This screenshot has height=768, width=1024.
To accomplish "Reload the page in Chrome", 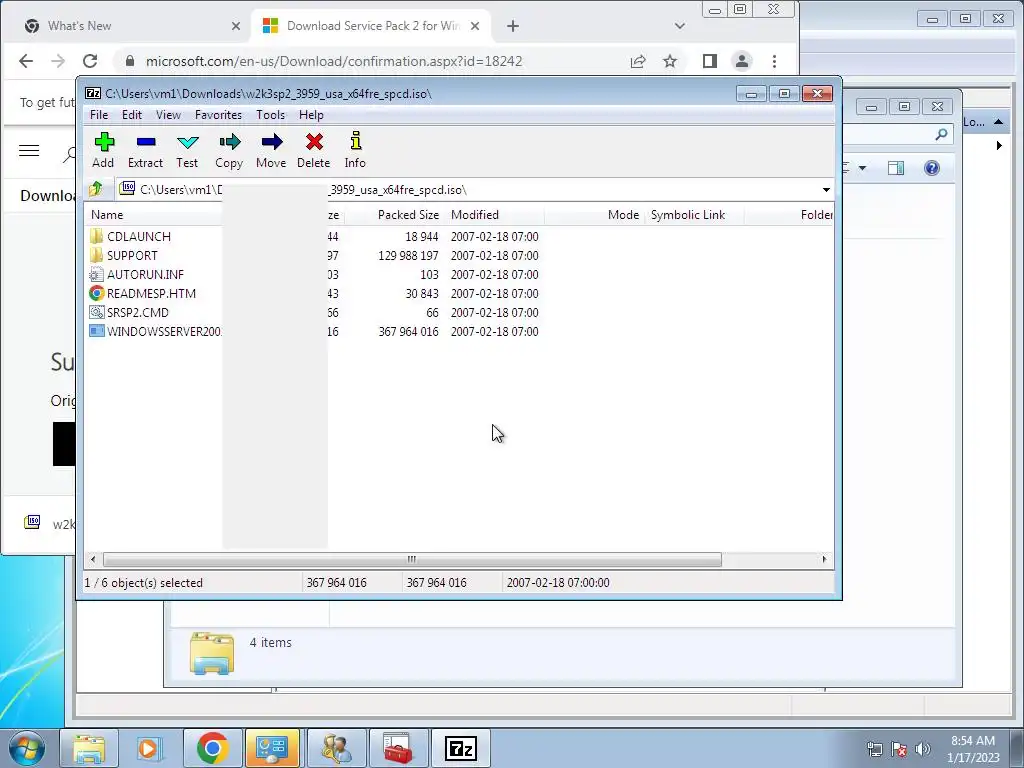I will click(x=90, y=61).
